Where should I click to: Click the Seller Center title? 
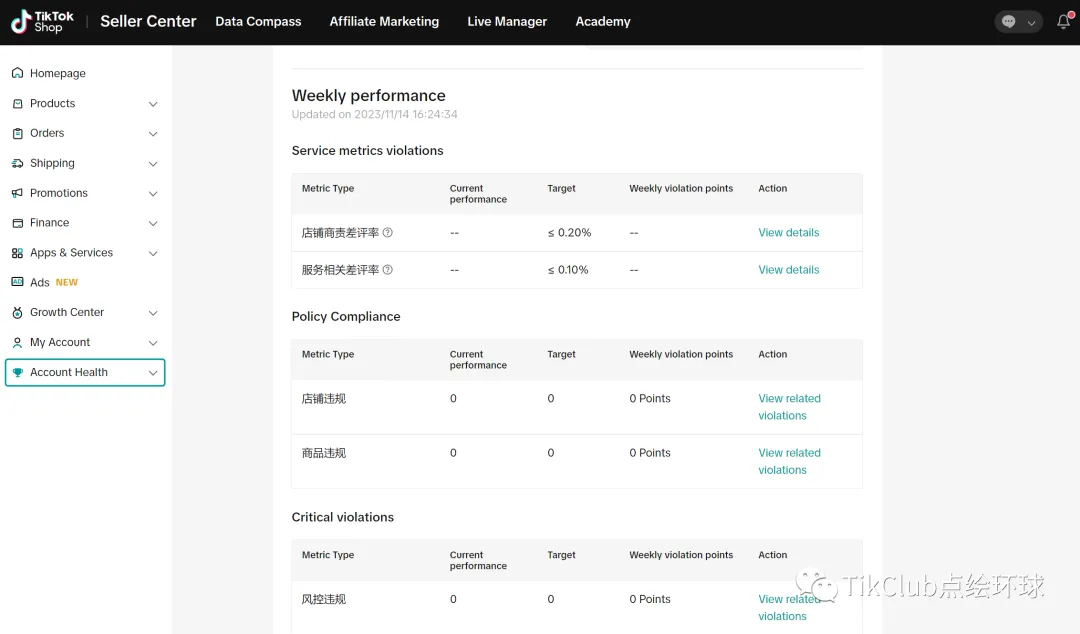click(x=148, y=21)
